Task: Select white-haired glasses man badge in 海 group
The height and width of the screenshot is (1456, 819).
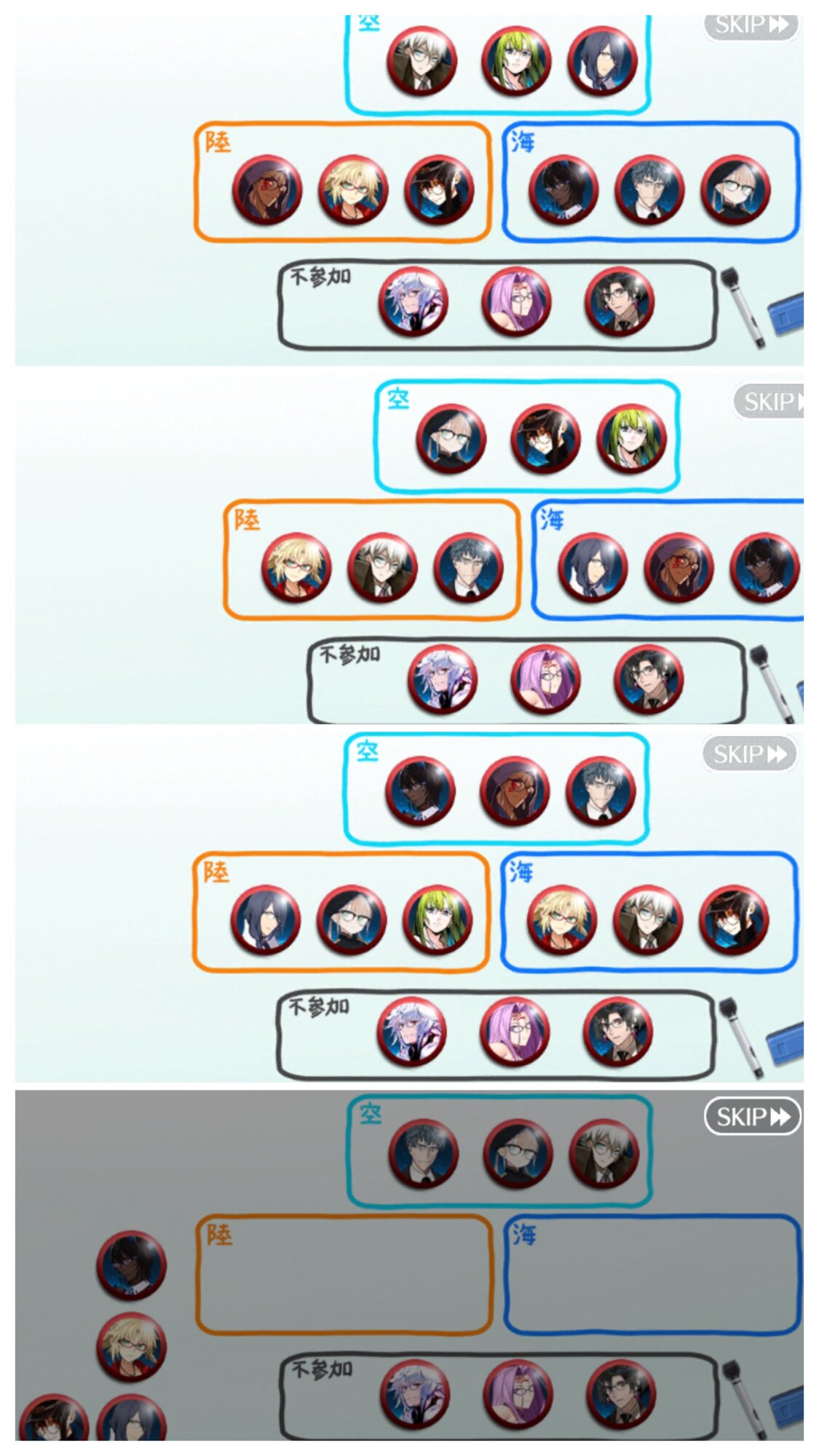Action: (x=648, y=920)
